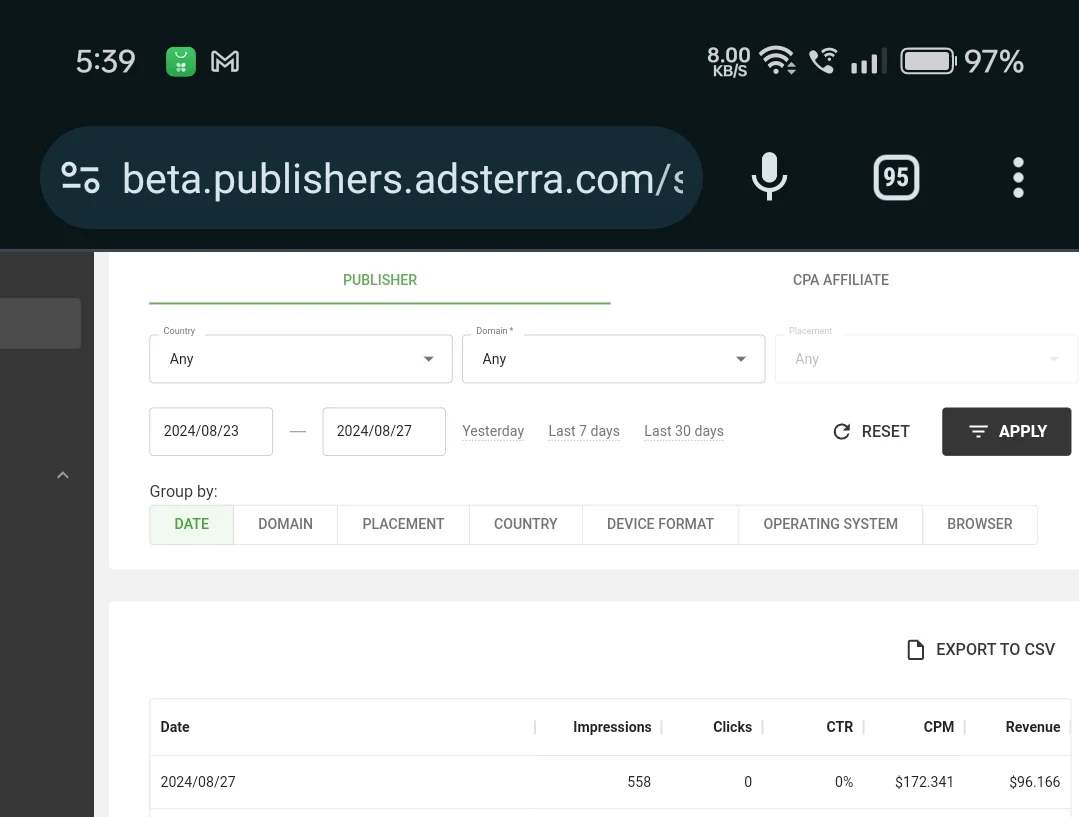Tap the microphone voice search icon
This screenshot has width=1079, height=817.
click(769, 177)
